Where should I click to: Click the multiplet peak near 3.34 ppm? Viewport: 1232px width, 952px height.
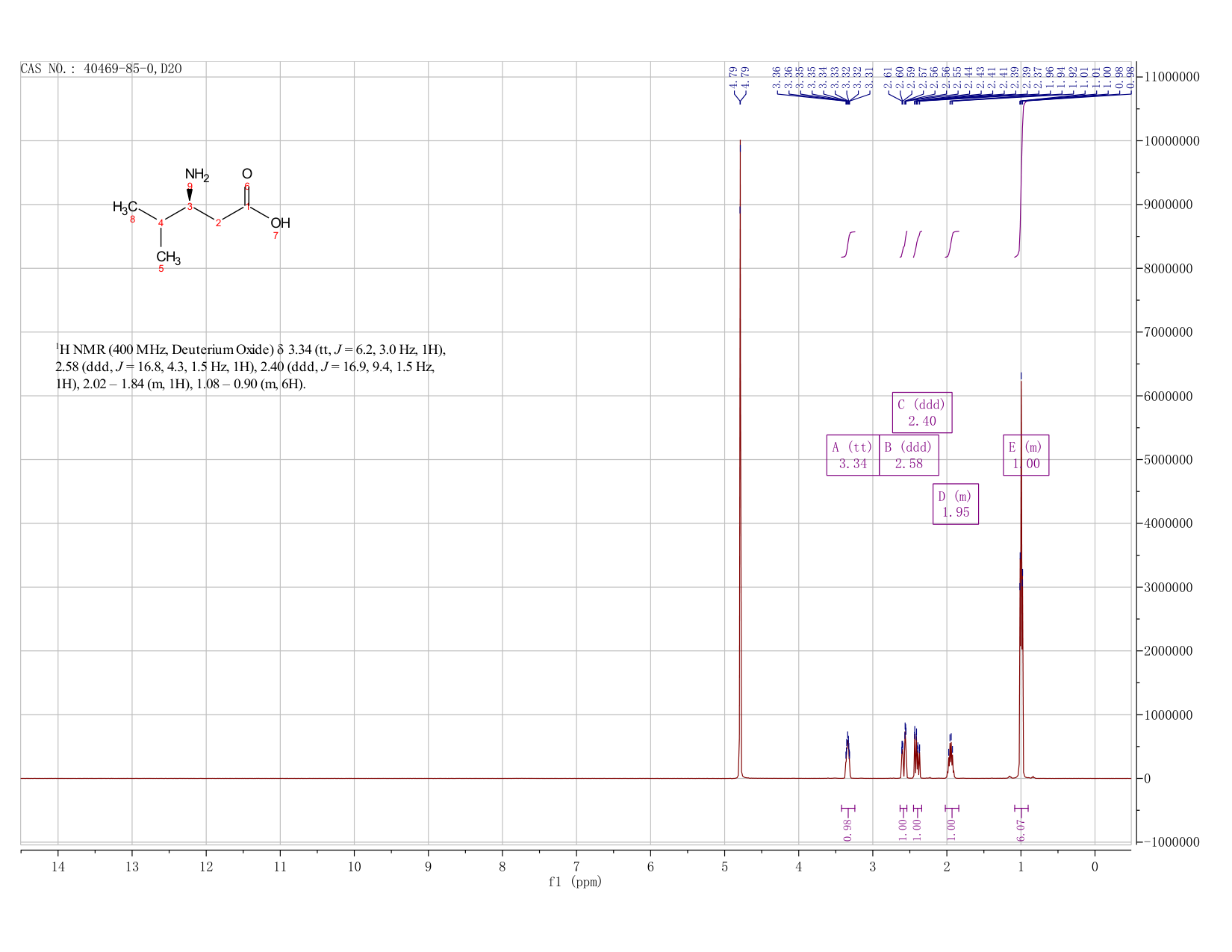[x=847, y=754]
